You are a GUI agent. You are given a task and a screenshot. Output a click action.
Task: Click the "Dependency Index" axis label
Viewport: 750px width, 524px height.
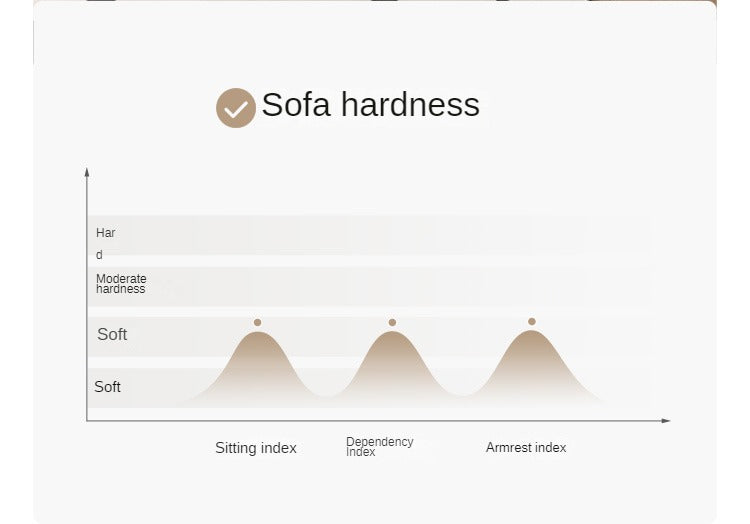point(379,446)
